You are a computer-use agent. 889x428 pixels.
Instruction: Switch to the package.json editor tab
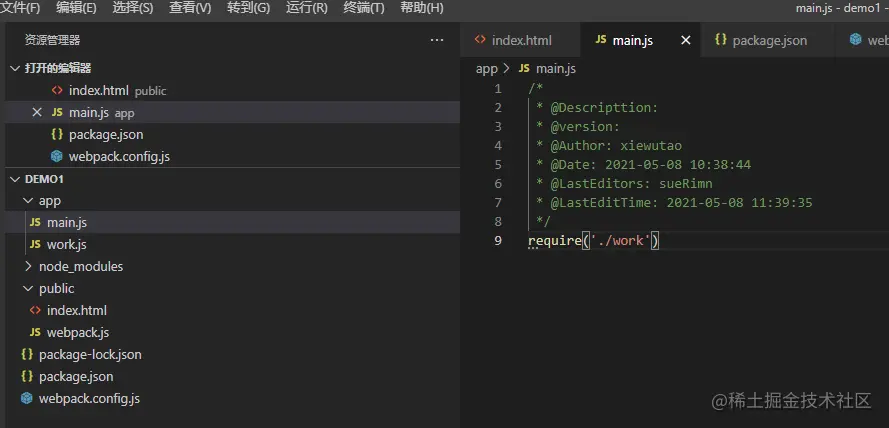coord(769,40)
